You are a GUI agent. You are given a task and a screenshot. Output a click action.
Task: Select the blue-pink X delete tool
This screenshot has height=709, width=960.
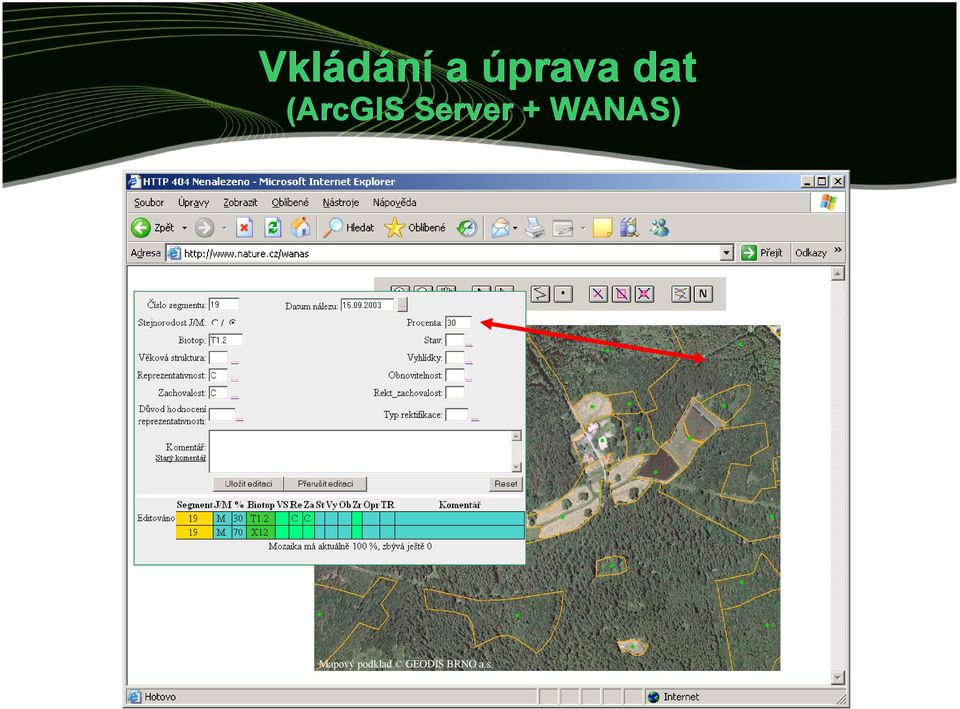coord(598,294)
